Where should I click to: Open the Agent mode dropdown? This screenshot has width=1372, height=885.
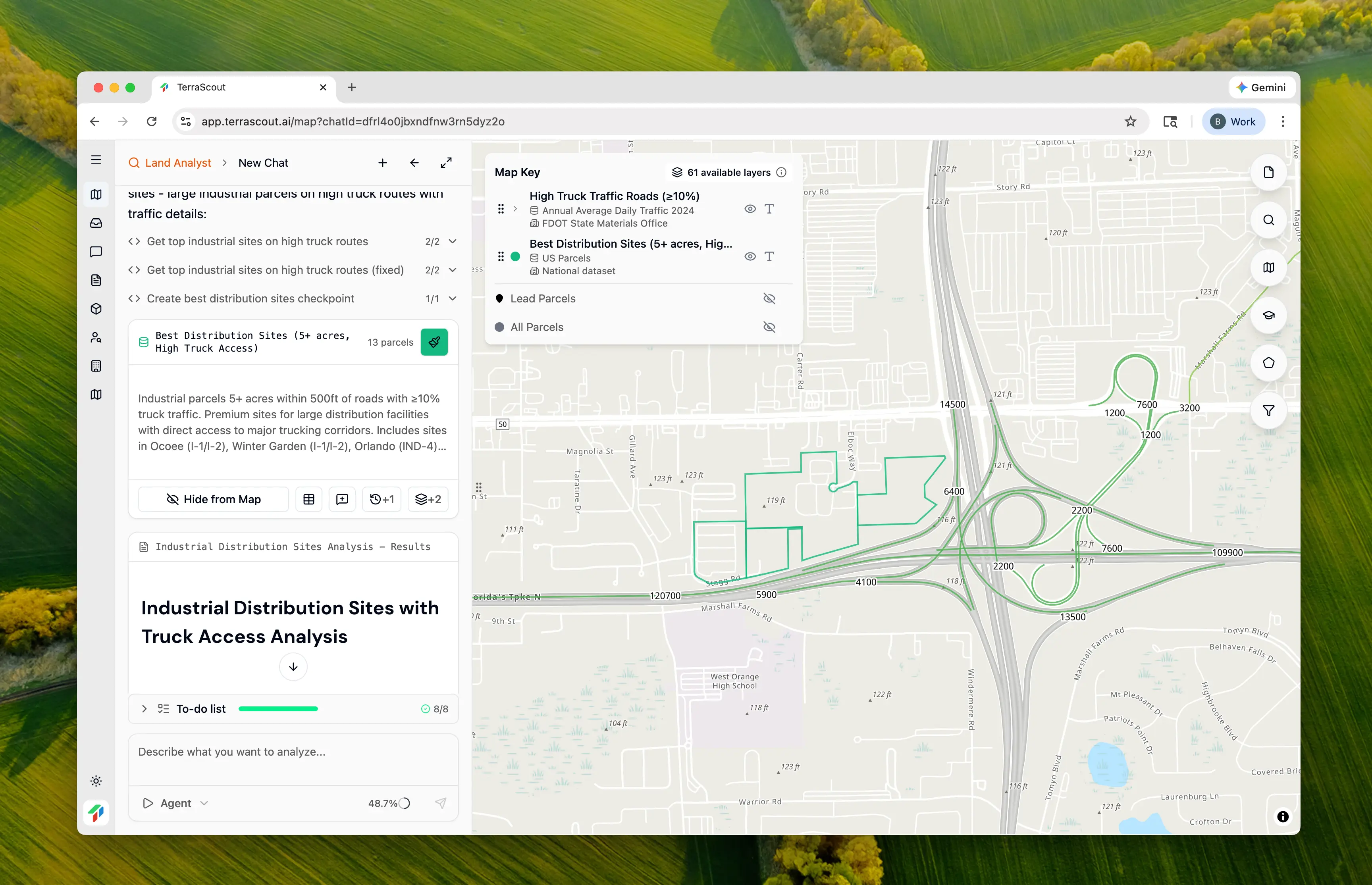point(176,803)
